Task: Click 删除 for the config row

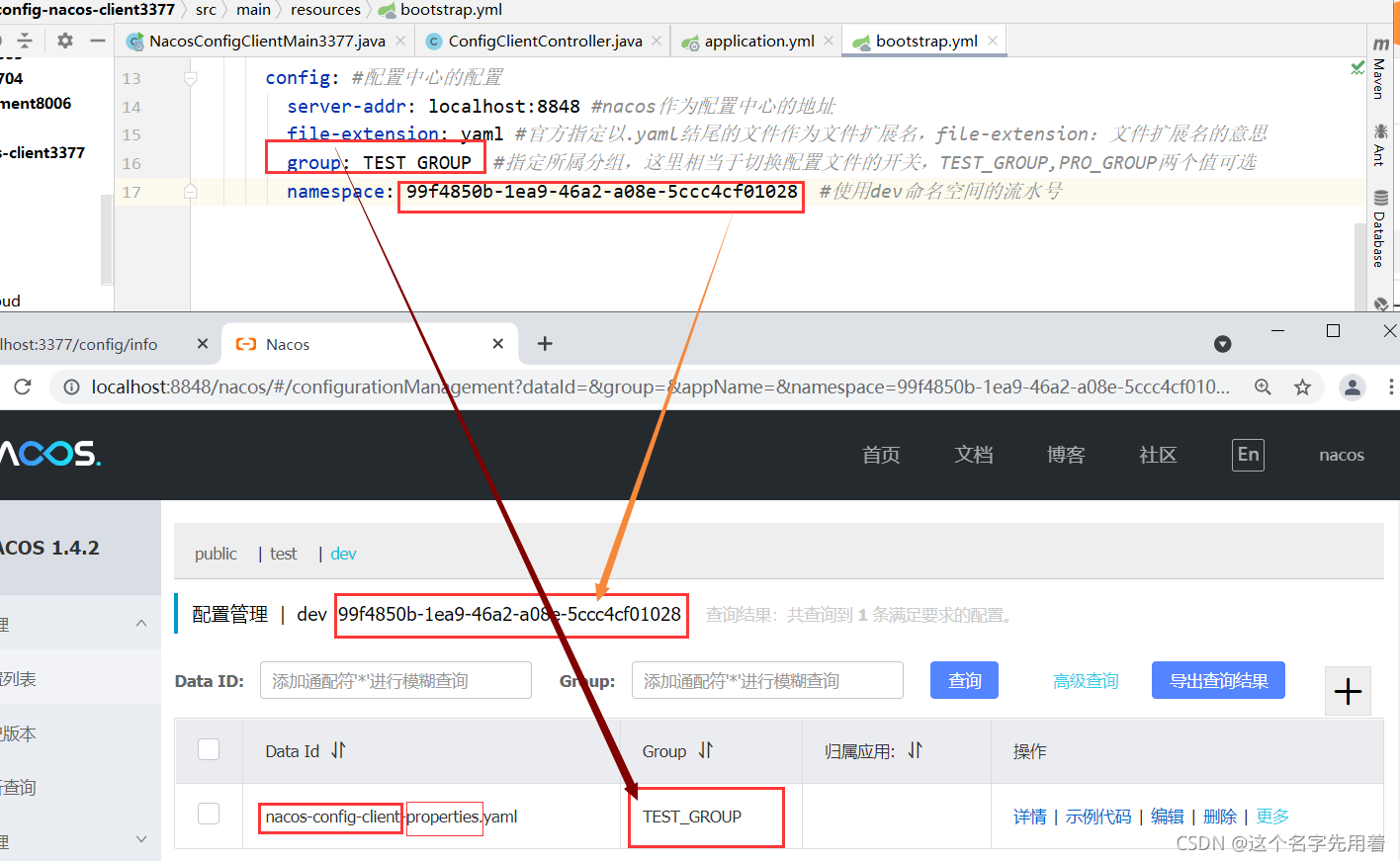Action: [x=1220, y=817]
